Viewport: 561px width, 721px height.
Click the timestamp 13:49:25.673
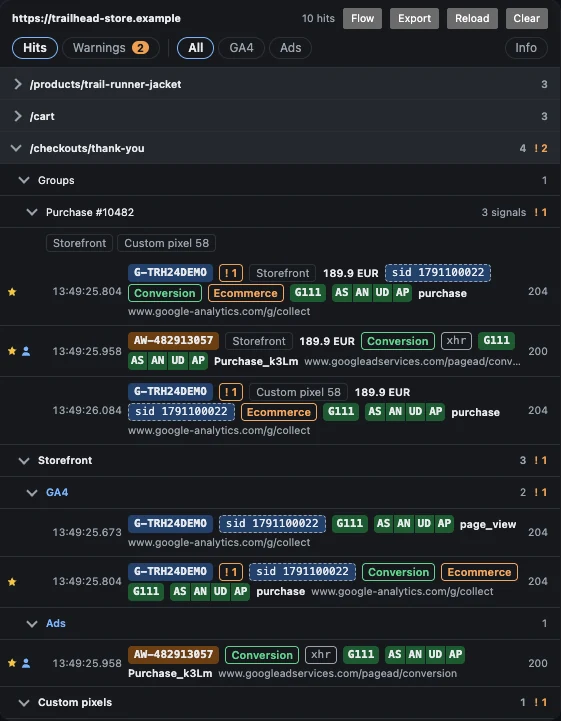coord(87,532)
